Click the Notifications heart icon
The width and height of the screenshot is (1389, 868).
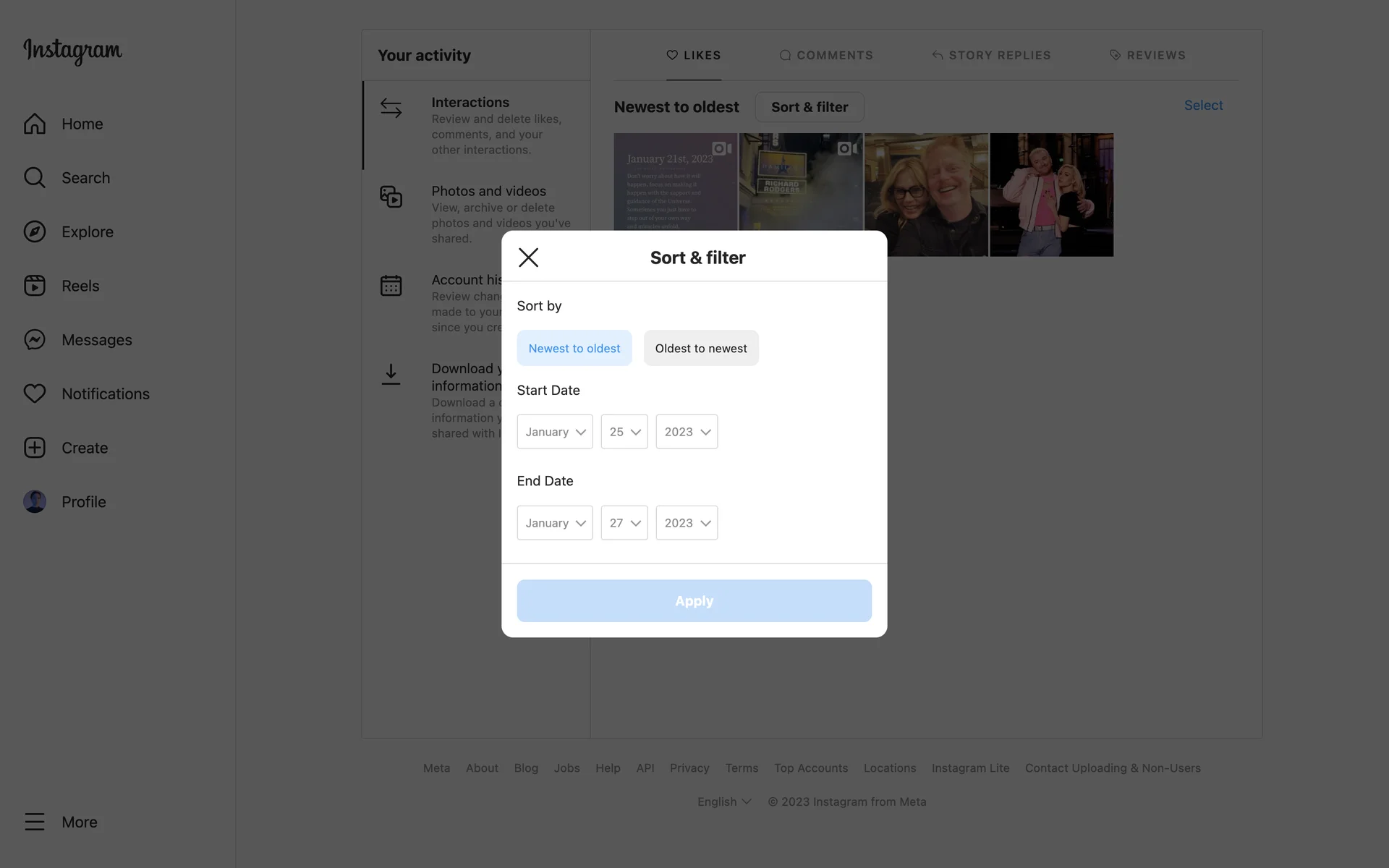[34, 393]
